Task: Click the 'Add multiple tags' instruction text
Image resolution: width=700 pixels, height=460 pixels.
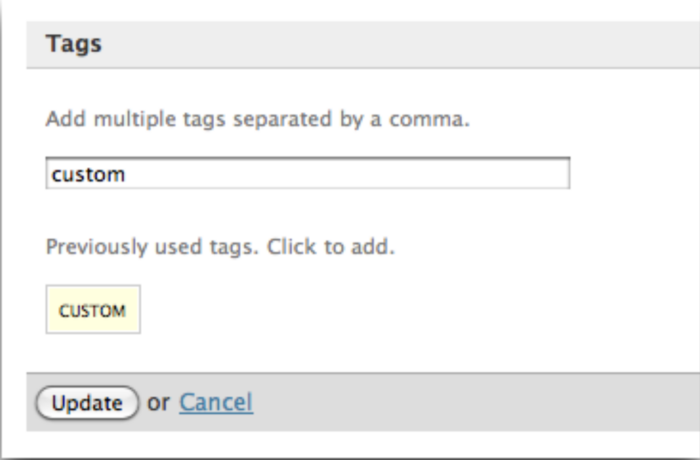Action: 257,120
